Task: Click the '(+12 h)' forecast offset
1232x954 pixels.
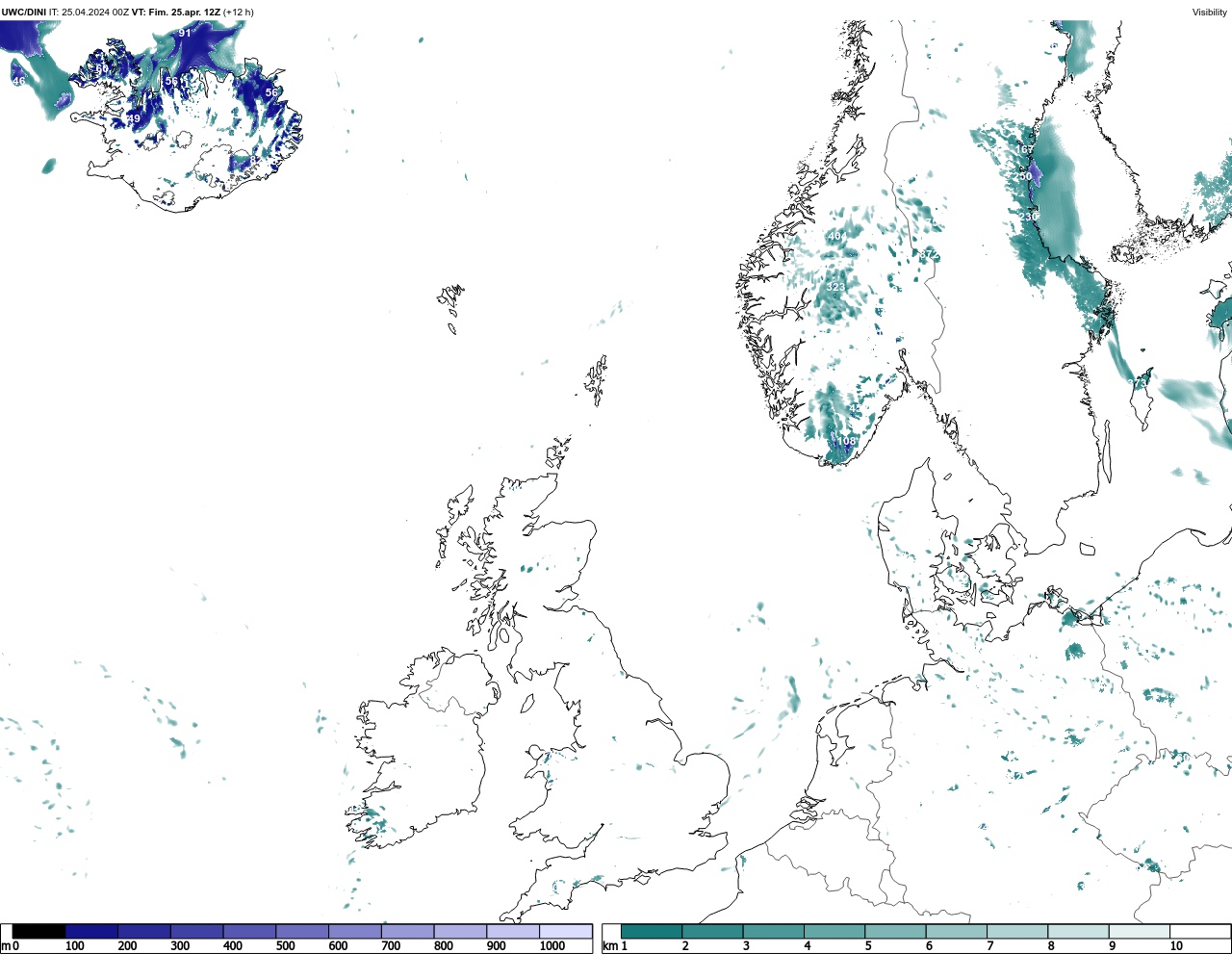Action: tap(239, 13)
